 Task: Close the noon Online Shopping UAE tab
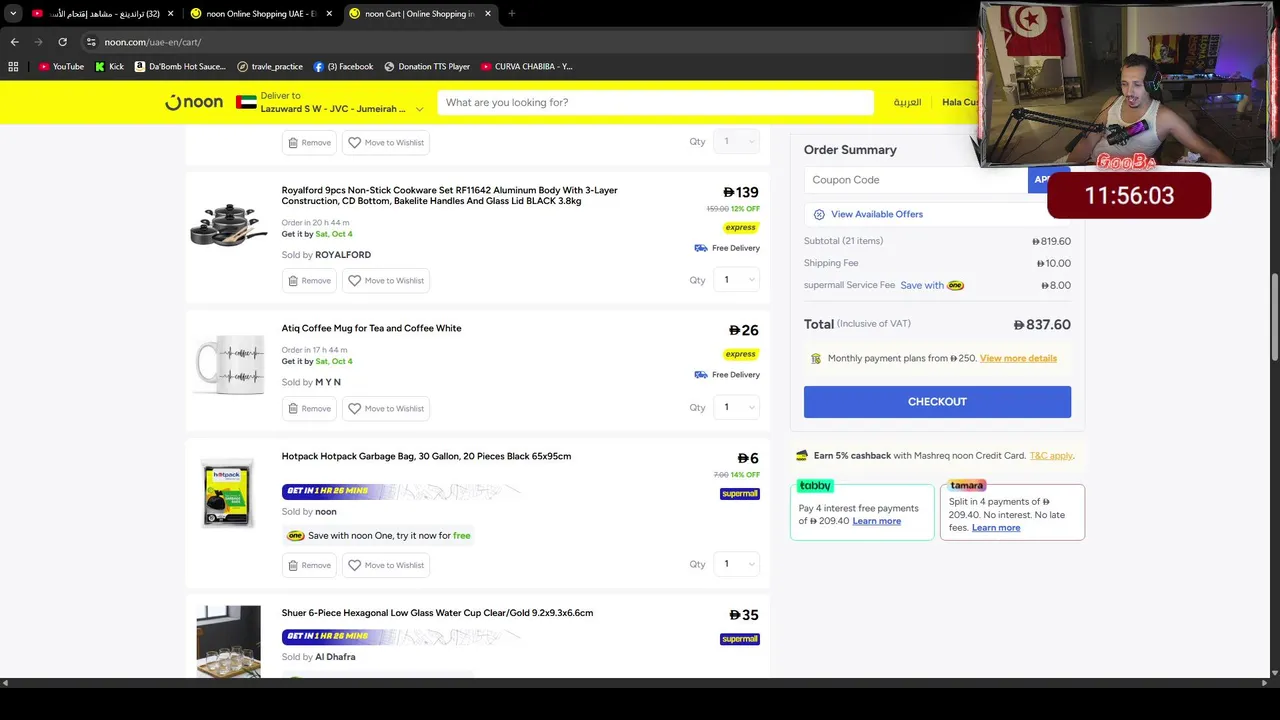[x=329, y=14]
